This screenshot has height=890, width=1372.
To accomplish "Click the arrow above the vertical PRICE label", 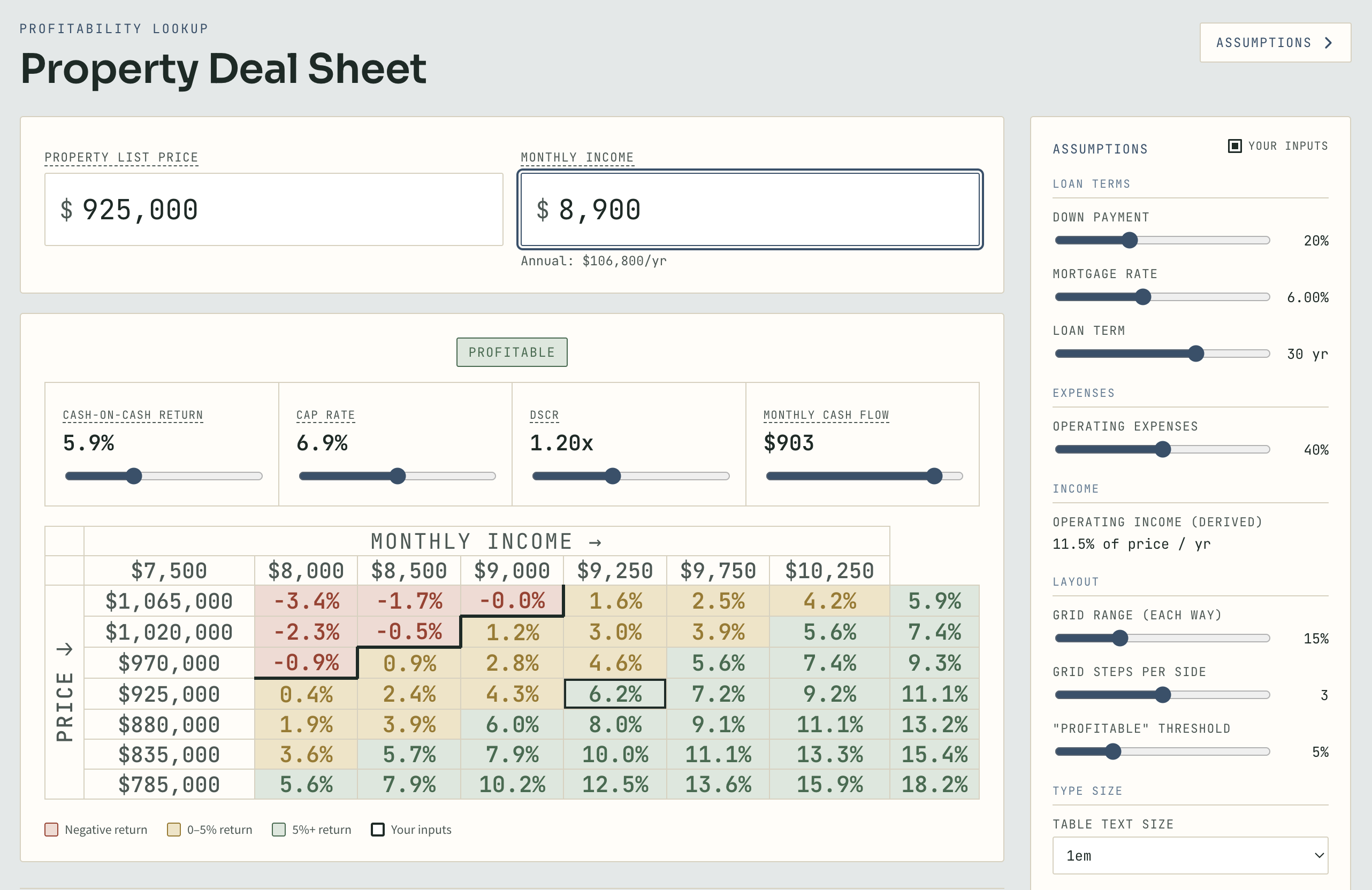I will click(x=65, y=649).
